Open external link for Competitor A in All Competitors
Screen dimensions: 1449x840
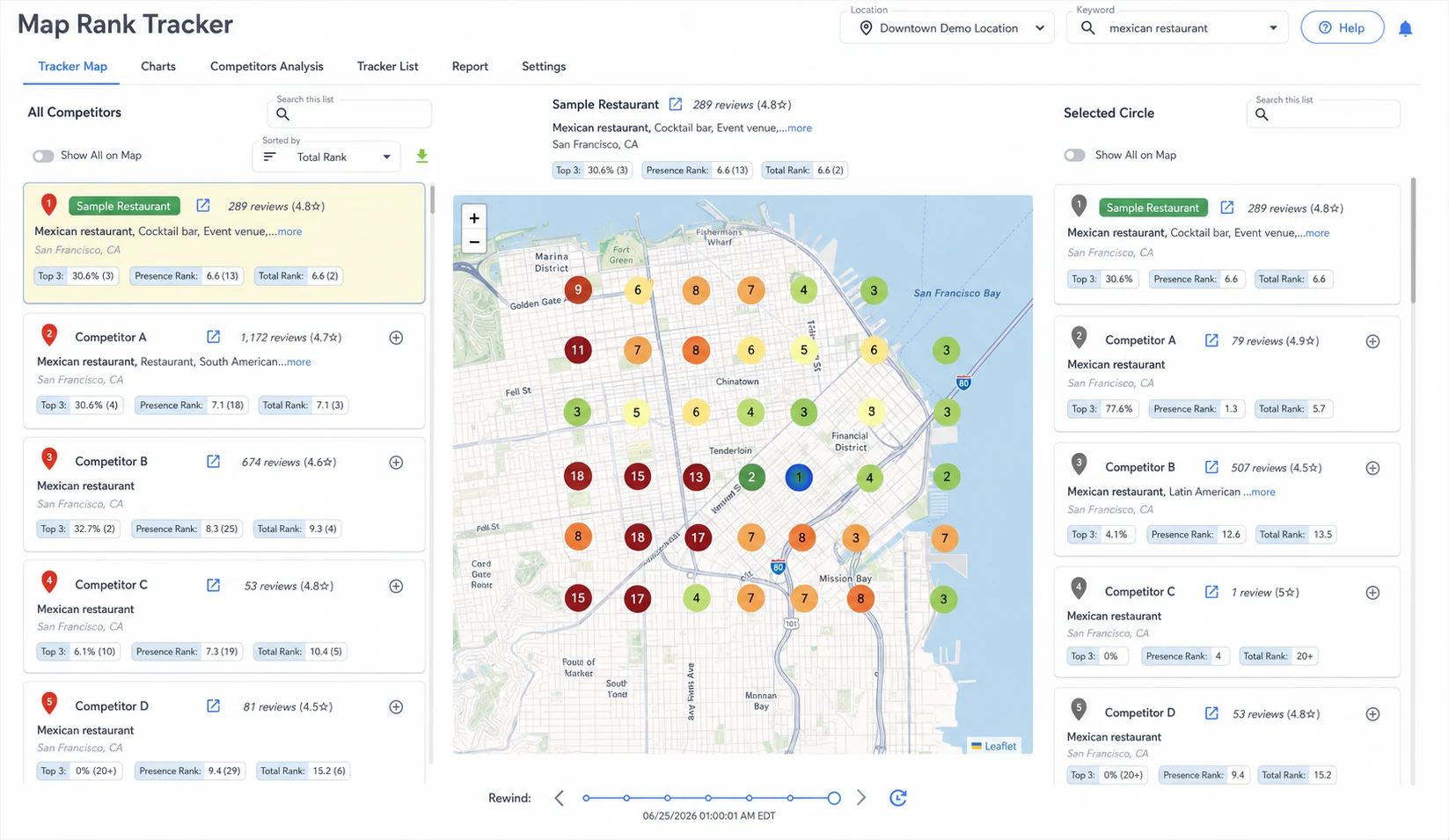click(x=213, y=337)
